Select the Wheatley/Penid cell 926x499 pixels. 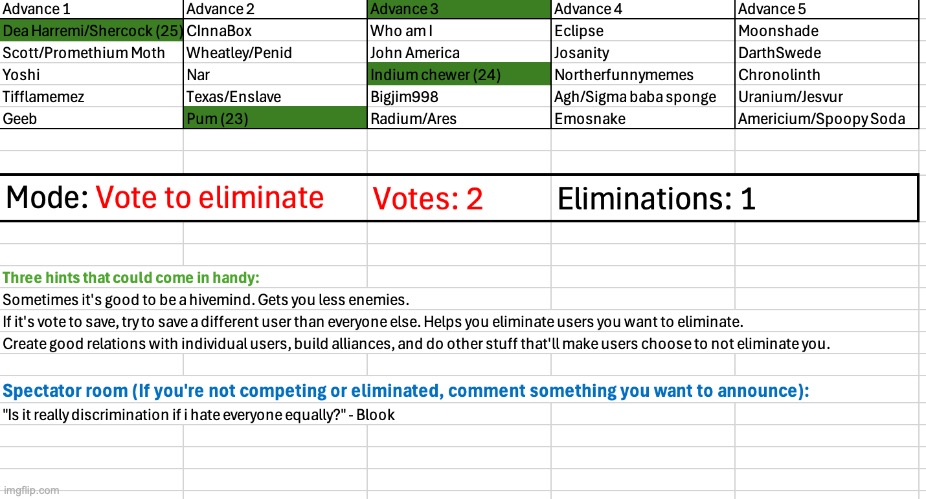pyautogui.click(x=275, y=53)
